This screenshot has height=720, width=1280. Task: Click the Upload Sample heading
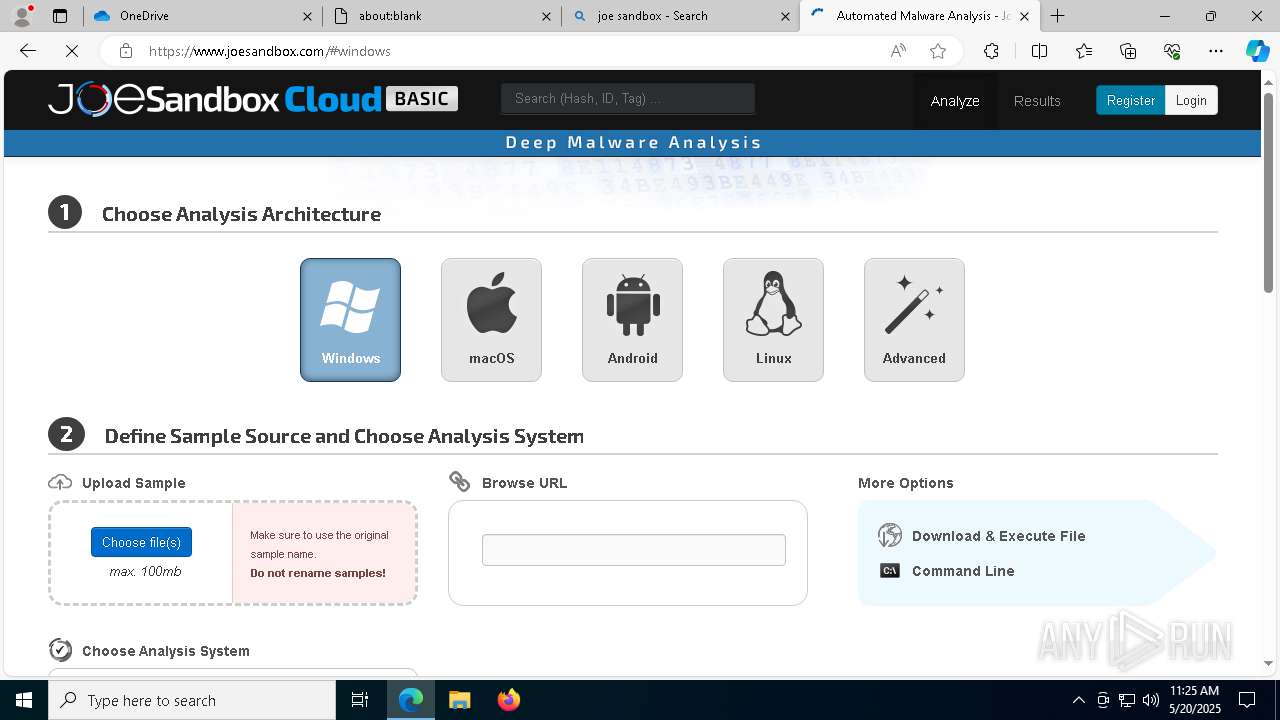[x=134, y=483]
